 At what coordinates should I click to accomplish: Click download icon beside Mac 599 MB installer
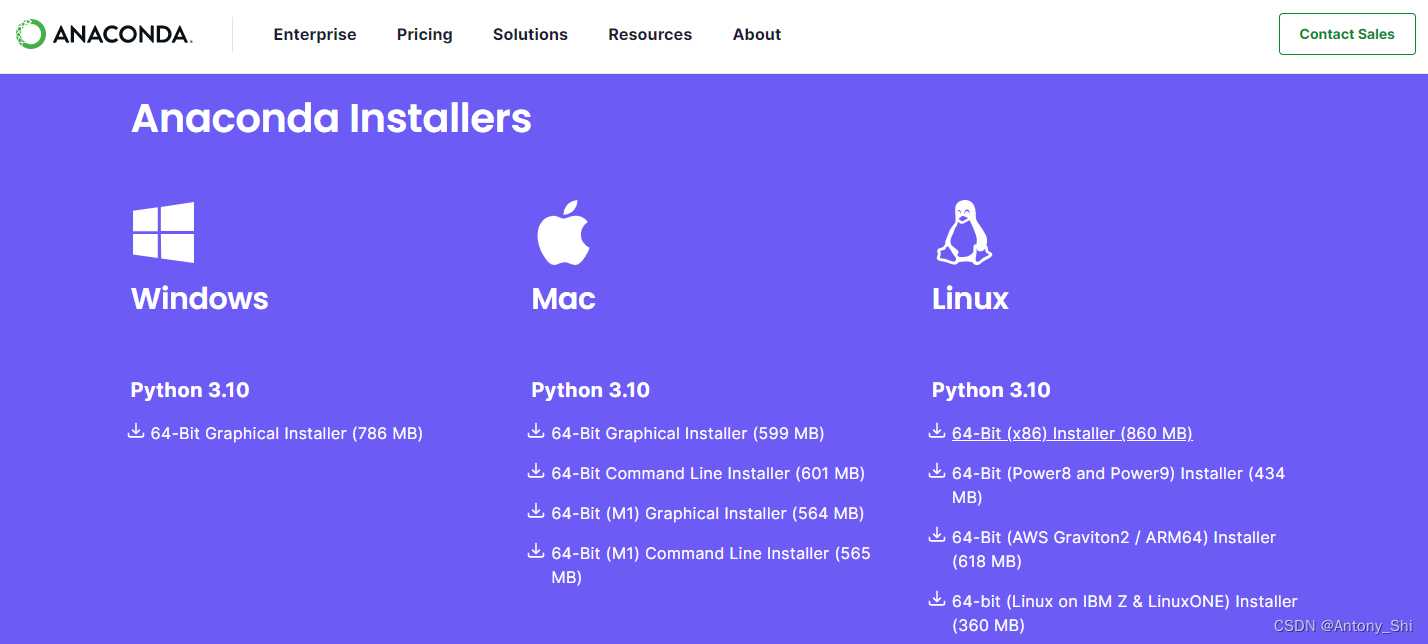(536, 432)
